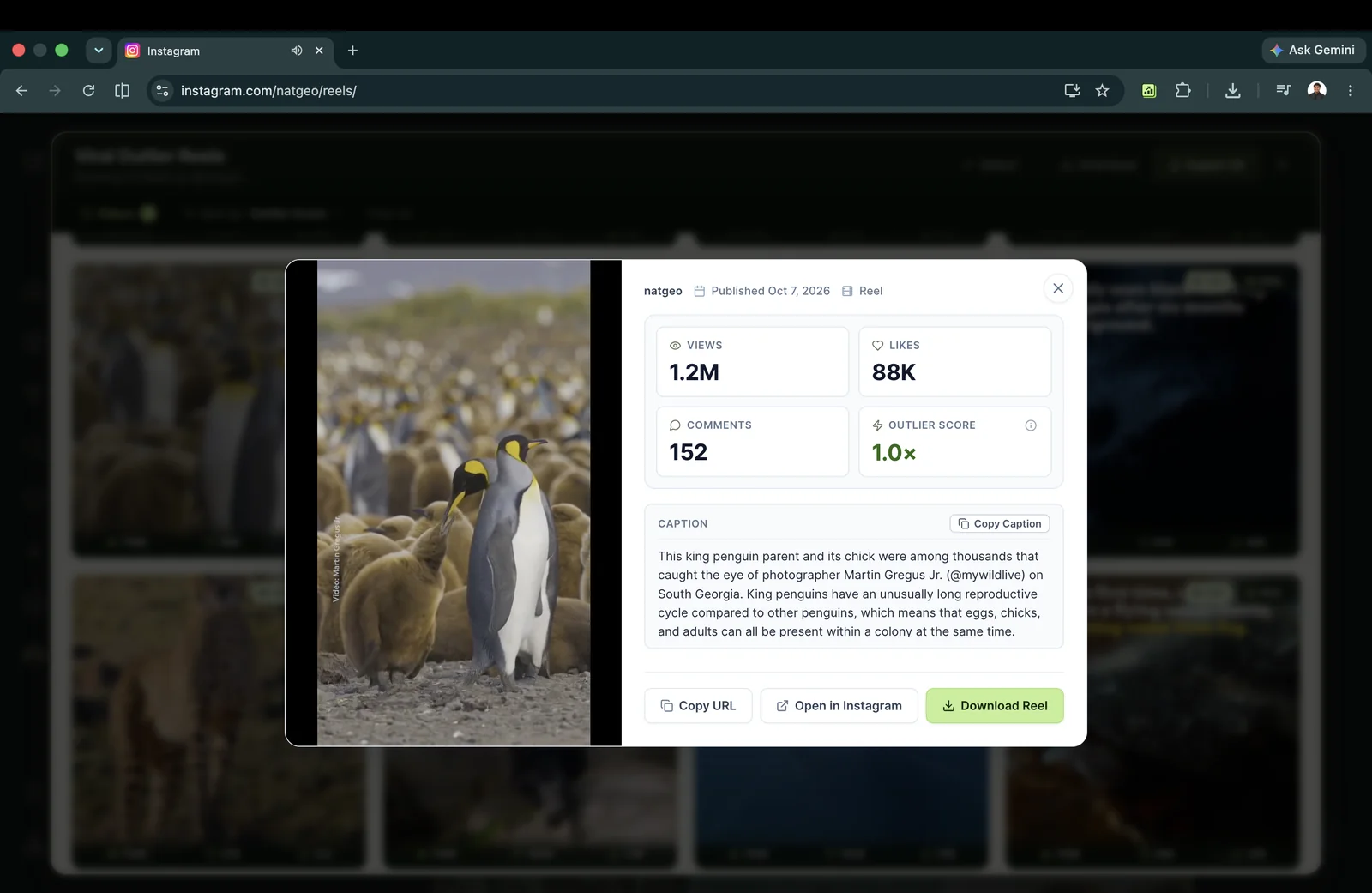Close the reel details modal

click(x=1058, y=288)
